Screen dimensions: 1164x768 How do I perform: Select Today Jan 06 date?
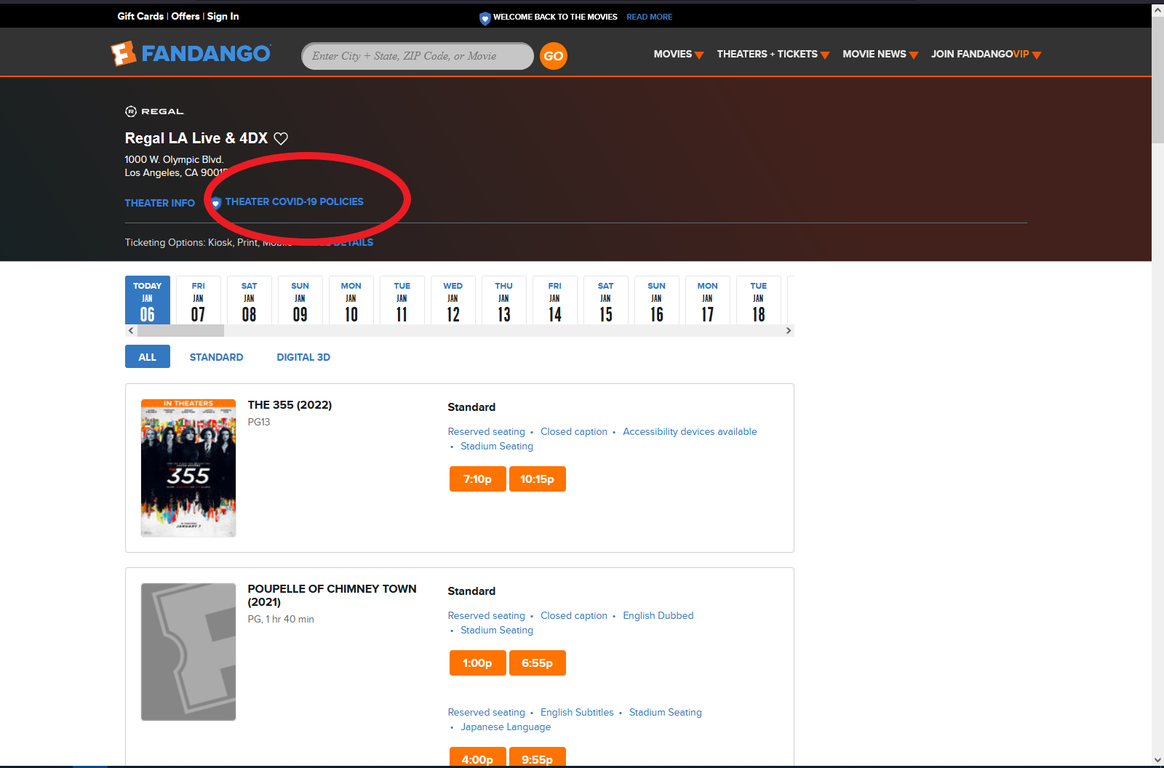point(147,300)
